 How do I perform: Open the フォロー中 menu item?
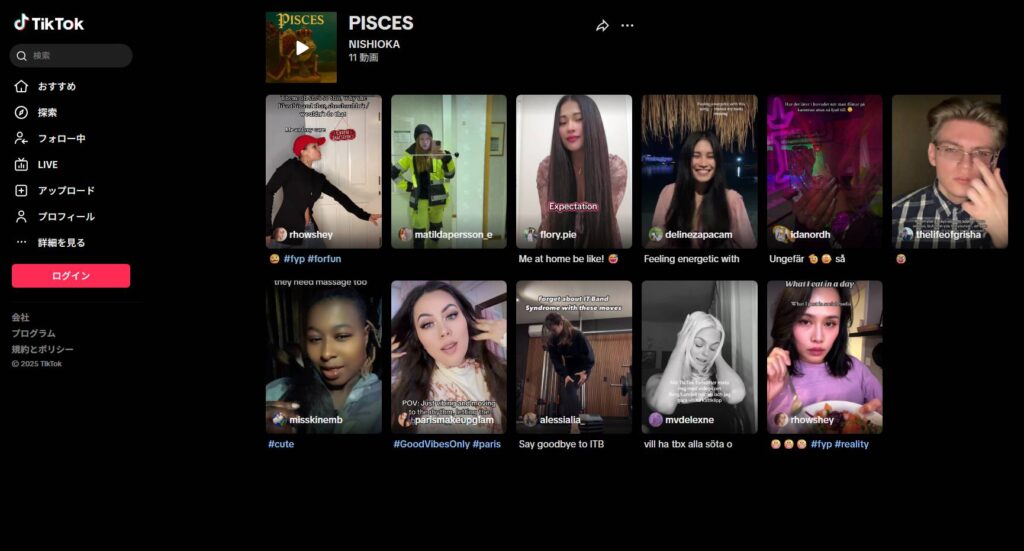pos(61,138)
